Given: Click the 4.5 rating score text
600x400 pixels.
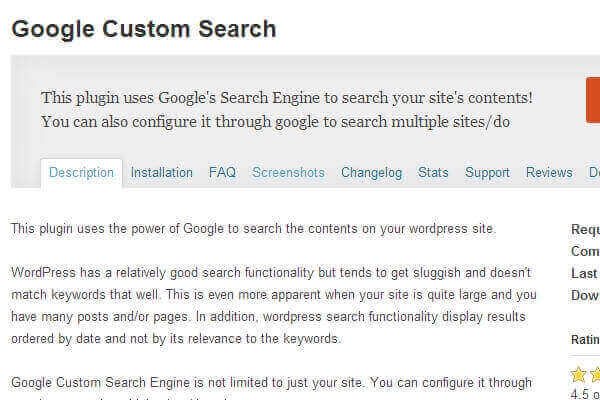Looking at the screenshot, I should (x=585, y=395).
